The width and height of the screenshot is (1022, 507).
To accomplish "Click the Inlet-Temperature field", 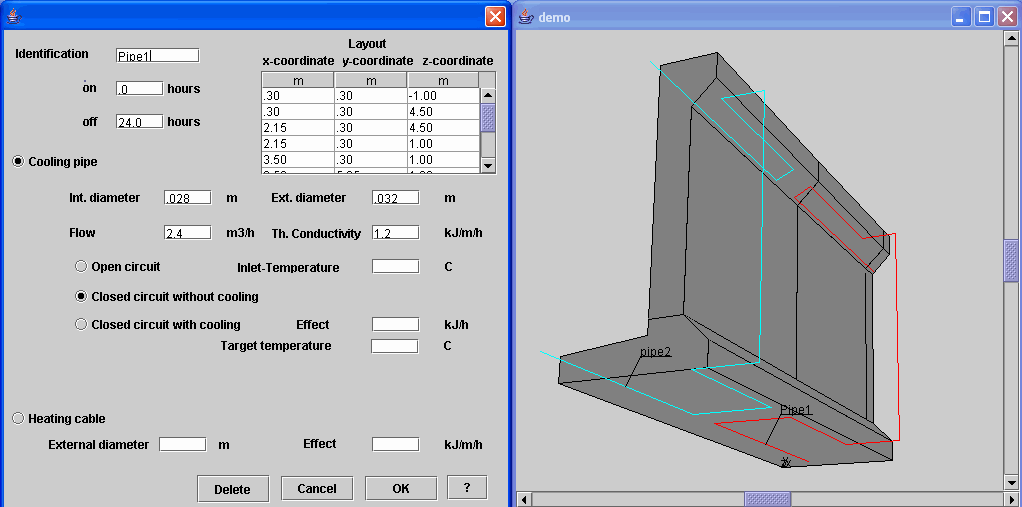I will [x=396, y=267].
